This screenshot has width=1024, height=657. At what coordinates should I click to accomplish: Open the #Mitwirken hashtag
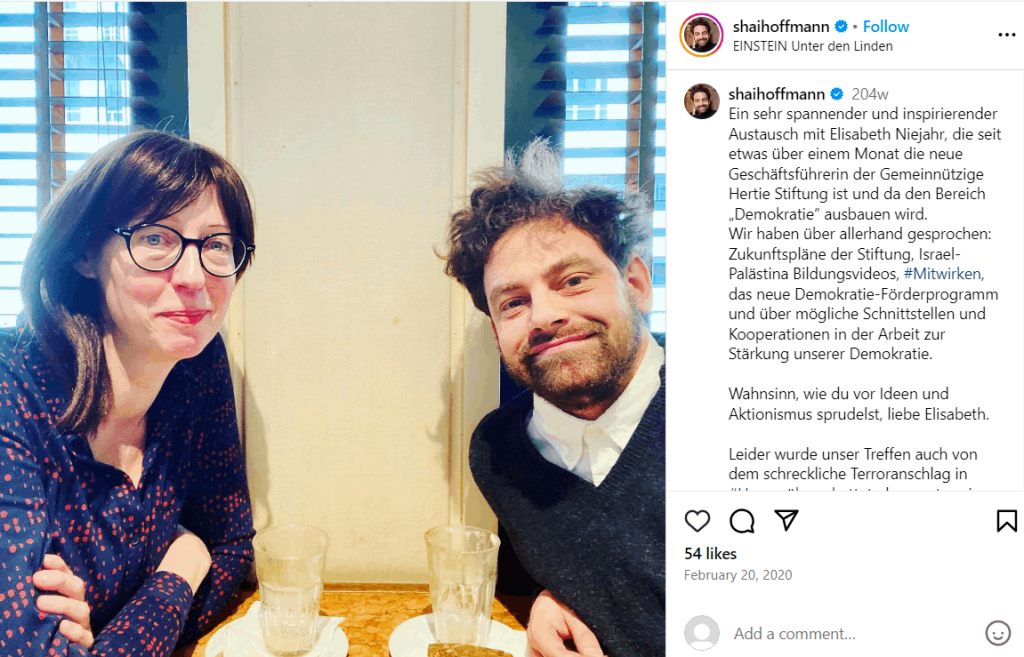tap(942, 274)
